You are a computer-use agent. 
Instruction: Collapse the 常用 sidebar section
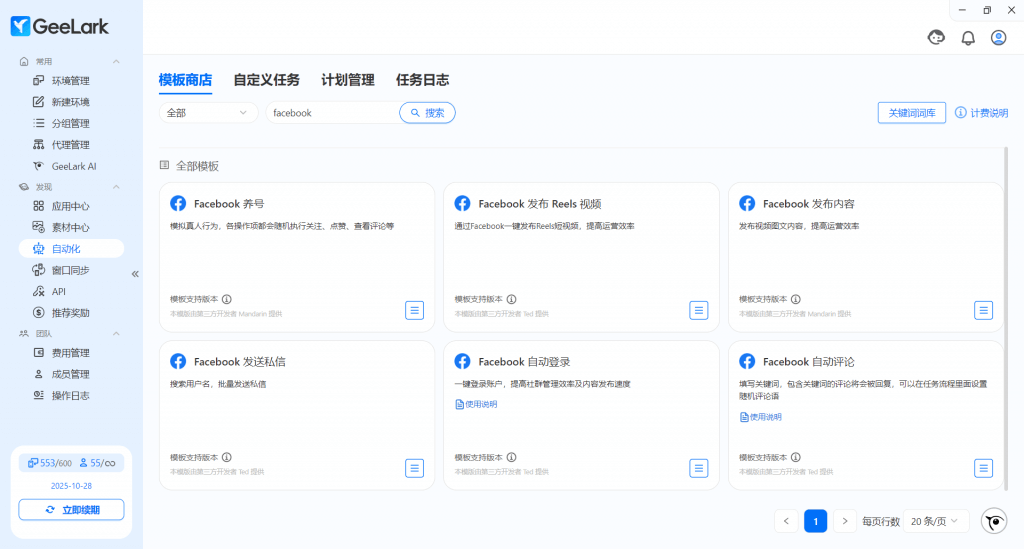click(x=116, y=62)
